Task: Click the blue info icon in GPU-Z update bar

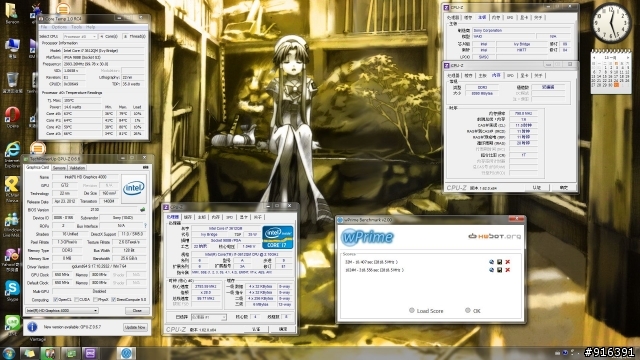Action: pyautogui.click(x=32, y=327)
